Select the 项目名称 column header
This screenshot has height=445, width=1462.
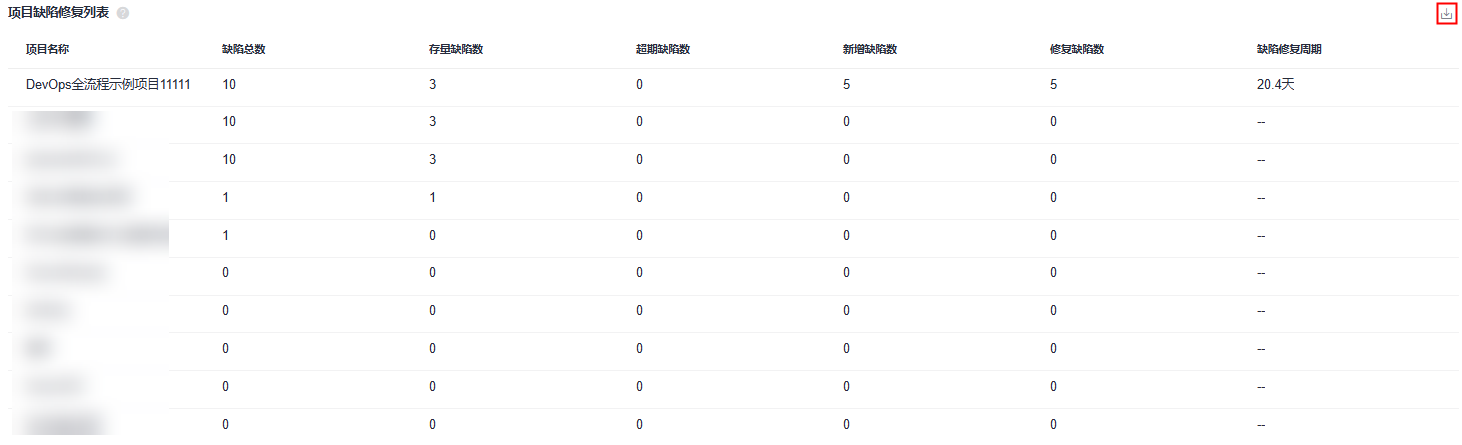(x=47, y=49)
